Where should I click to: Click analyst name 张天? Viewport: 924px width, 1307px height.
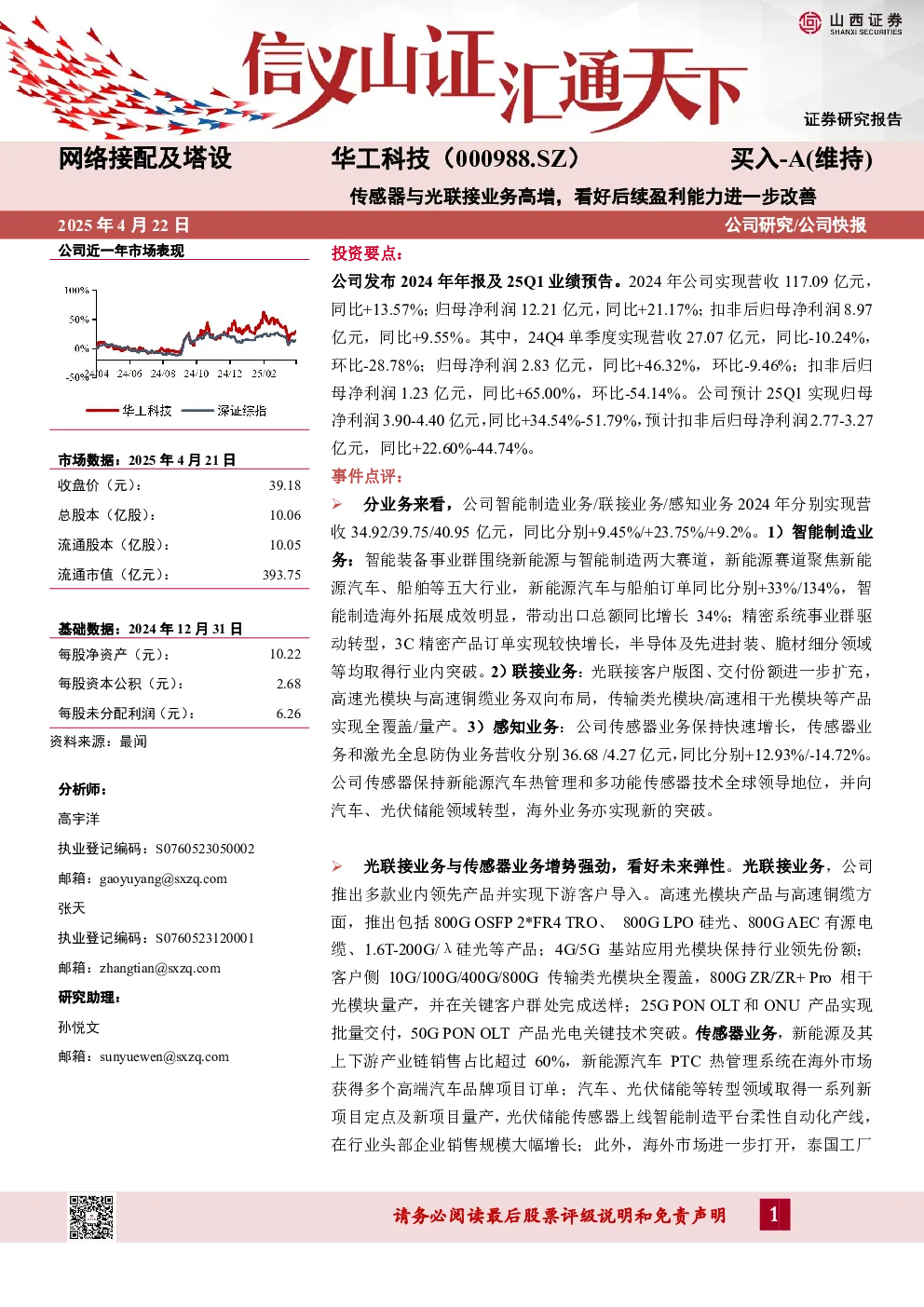pyautogui.click(x=72, y=908)
